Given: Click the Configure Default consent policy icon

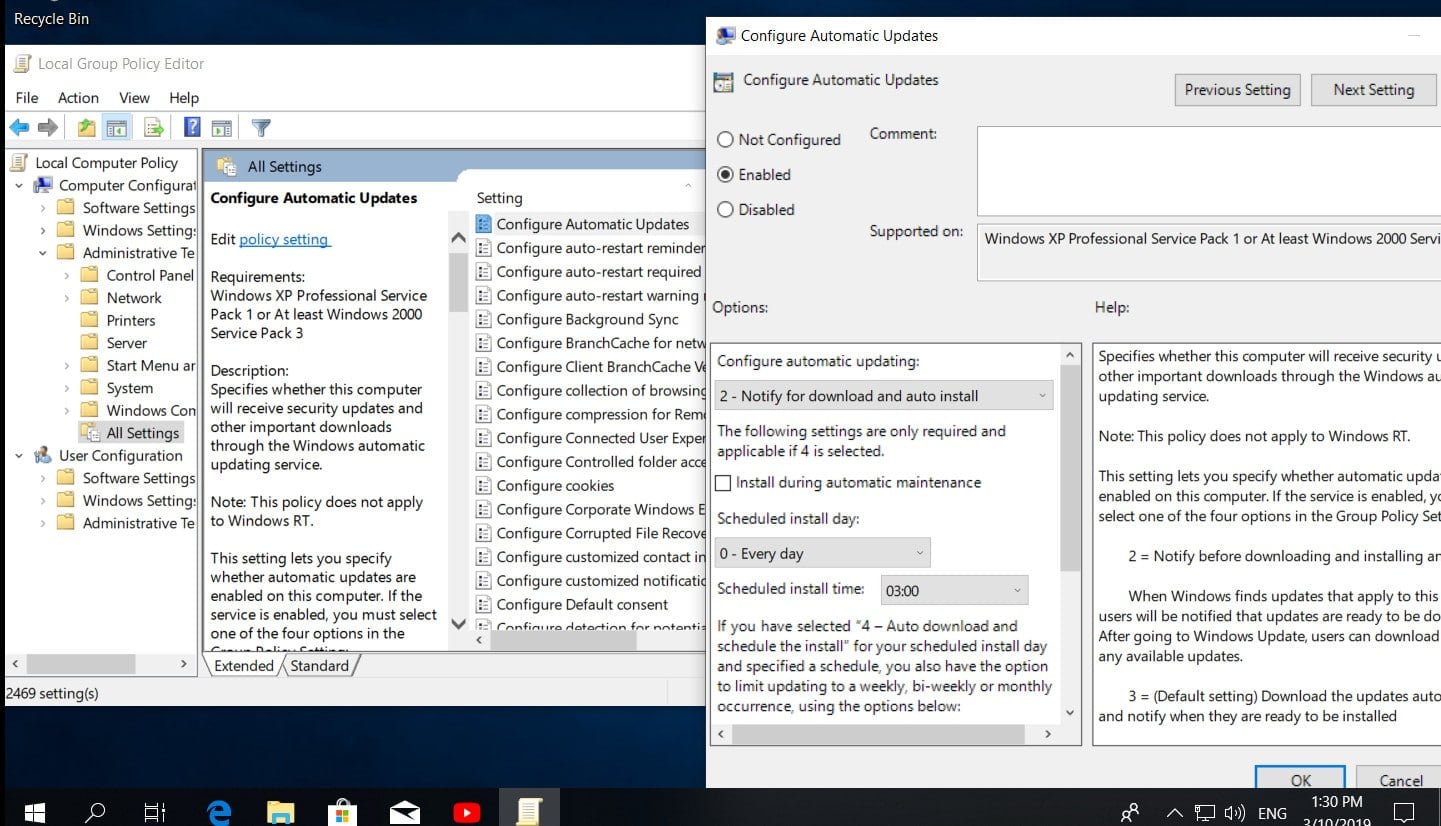Looking at the screenshot, I should [x=484, y=604].
